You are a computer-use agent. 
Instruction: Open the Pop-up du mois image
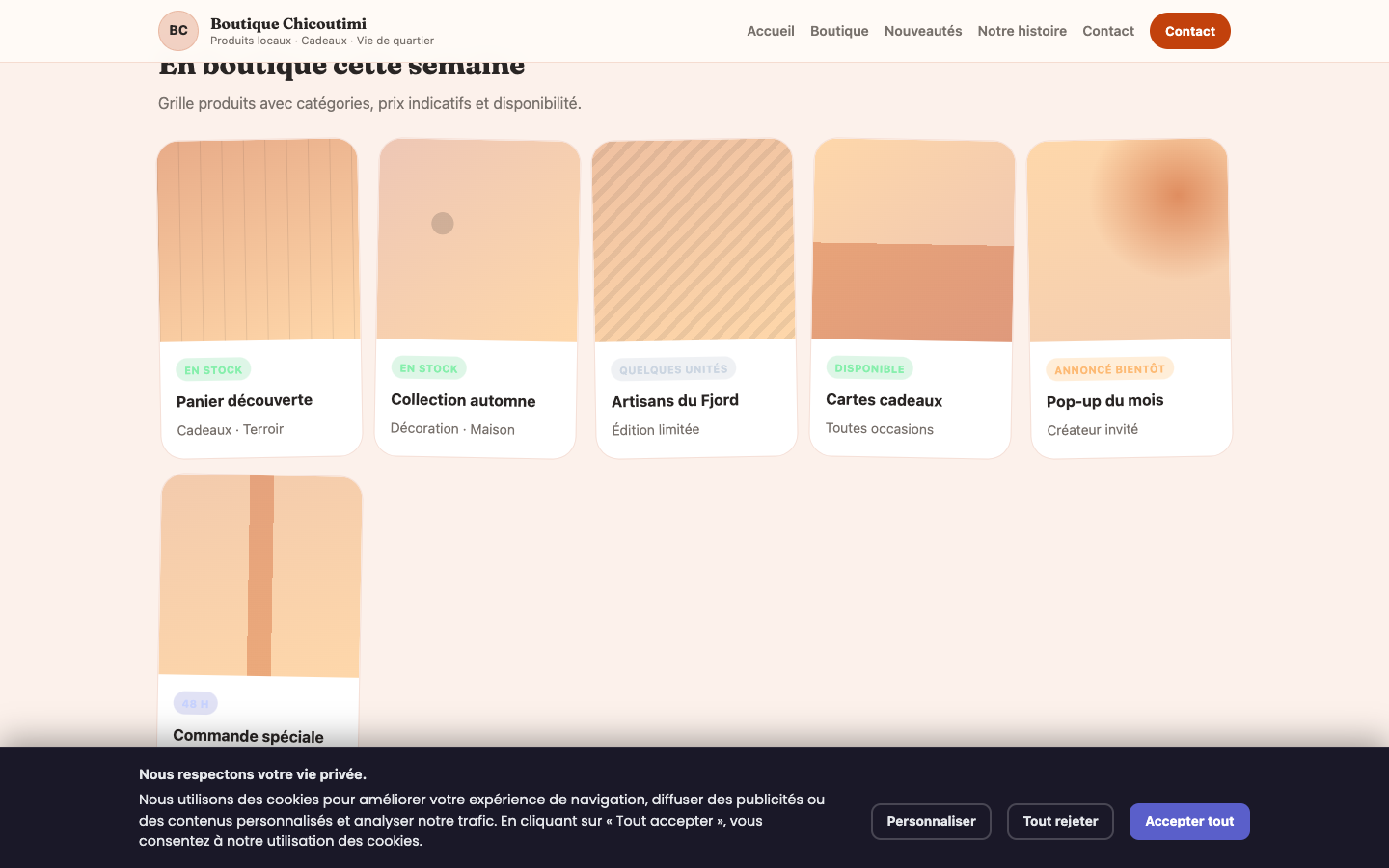click(1129, 240)
